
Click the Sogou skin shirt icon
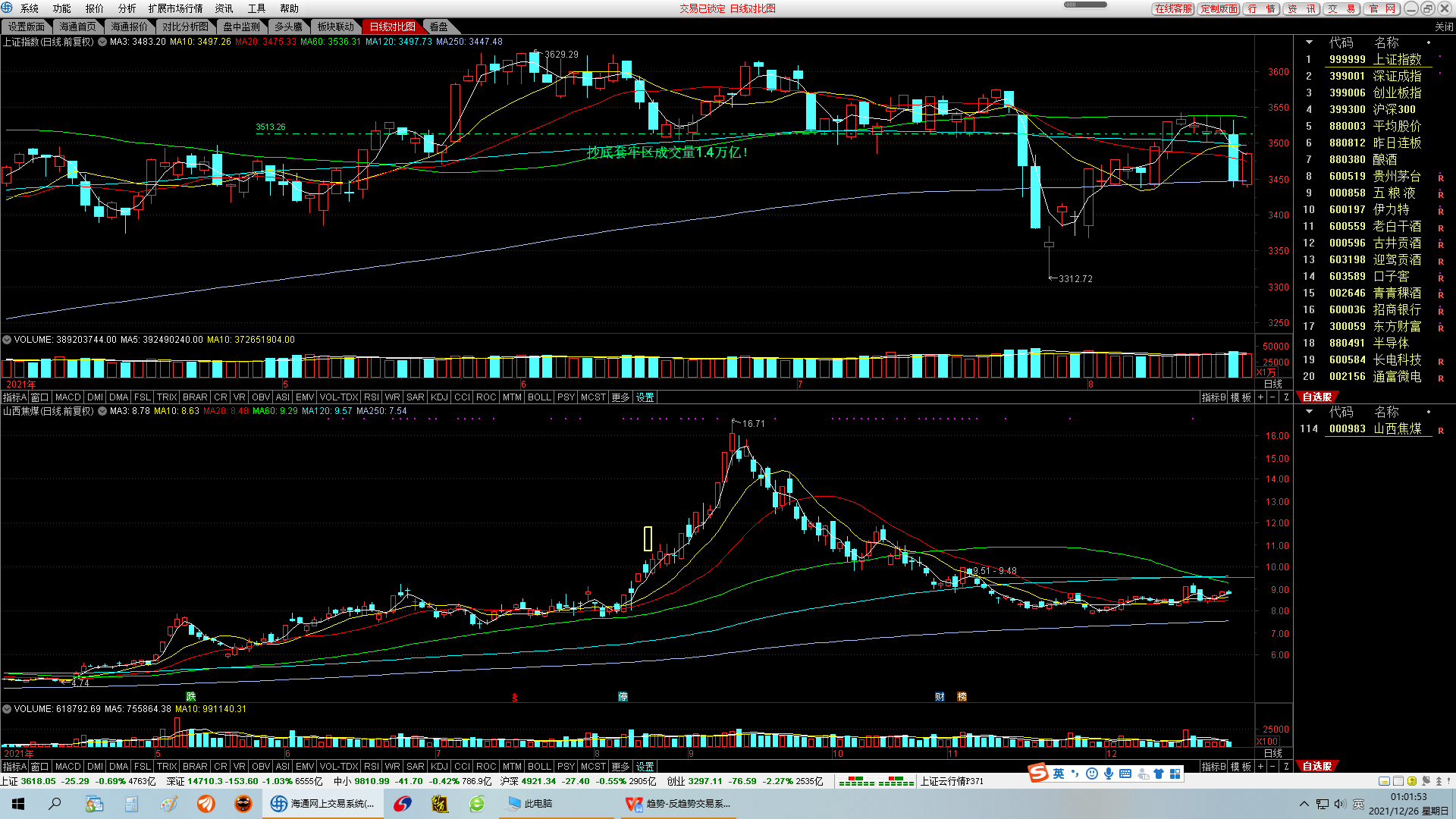tap(1159, 773)
